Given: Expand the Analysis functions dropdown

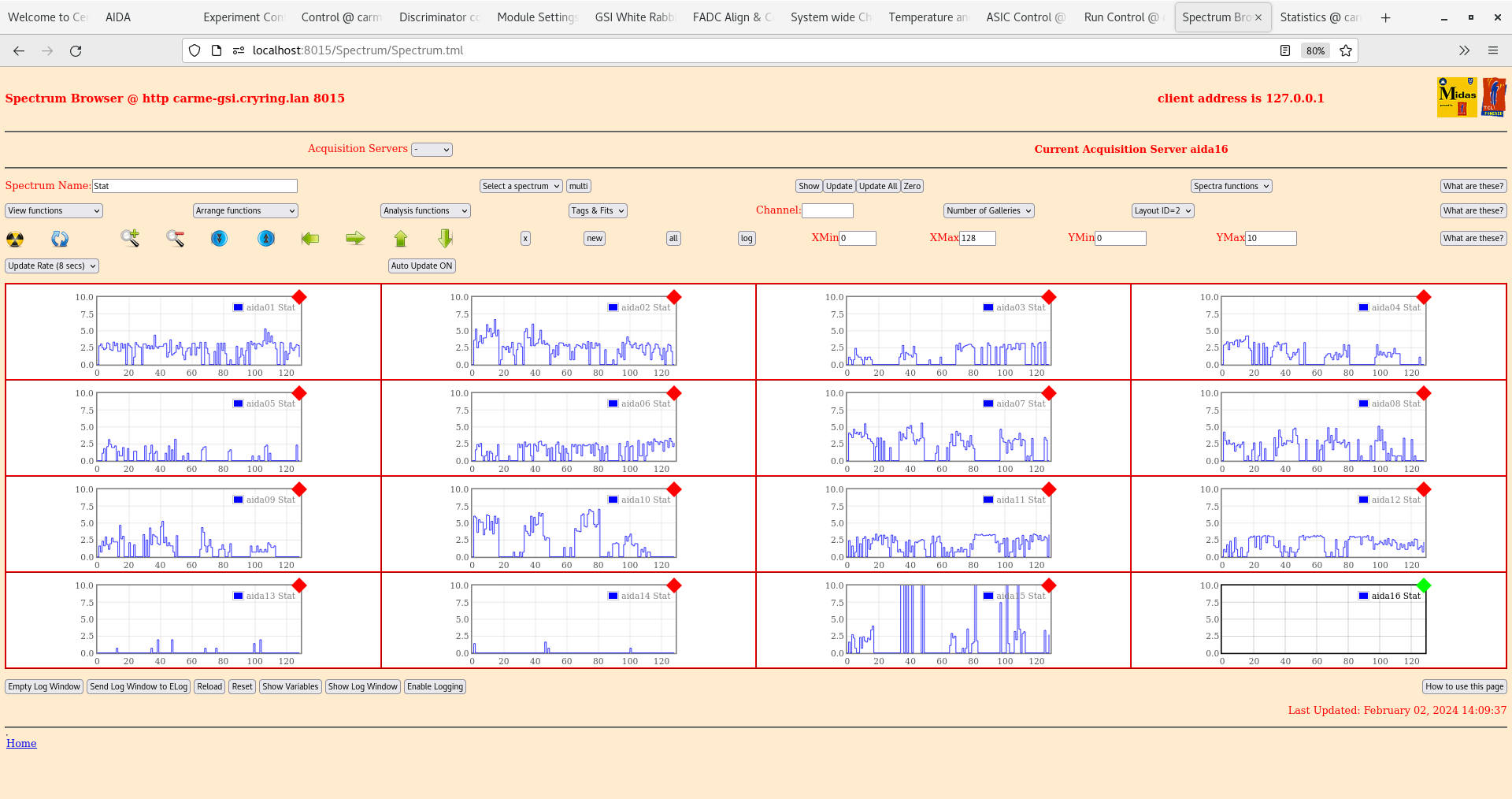Looking at the screenshot, I should pyautogui.click(x=425, y=211).
